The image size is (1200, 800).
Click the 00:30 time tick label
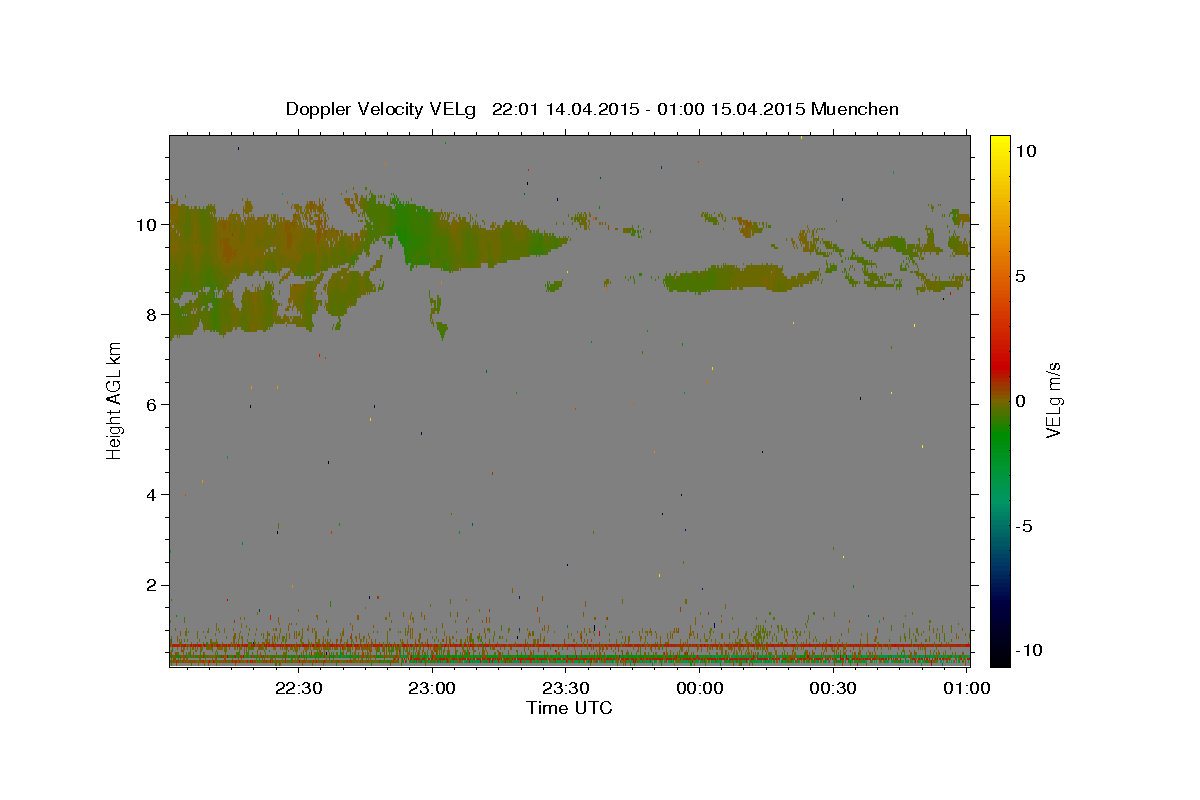[x=833, y=688]
